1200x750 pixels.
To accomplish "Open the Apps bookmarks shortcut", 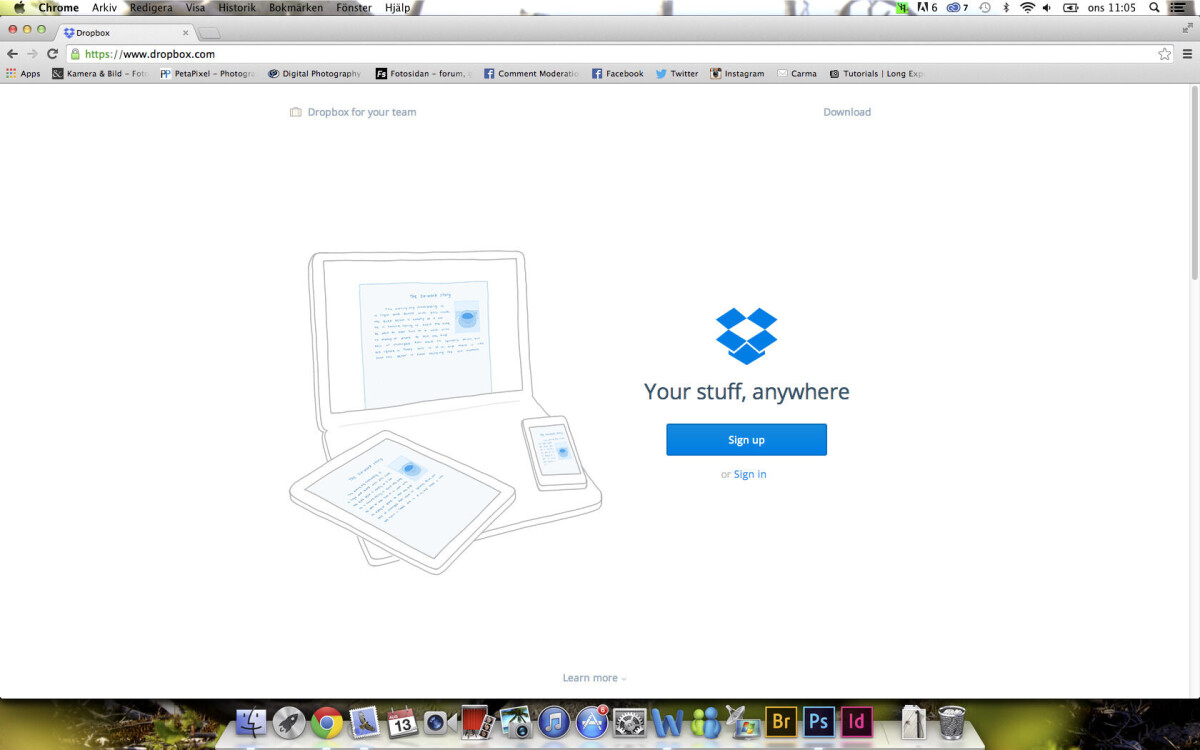I will tap(23, 74).
